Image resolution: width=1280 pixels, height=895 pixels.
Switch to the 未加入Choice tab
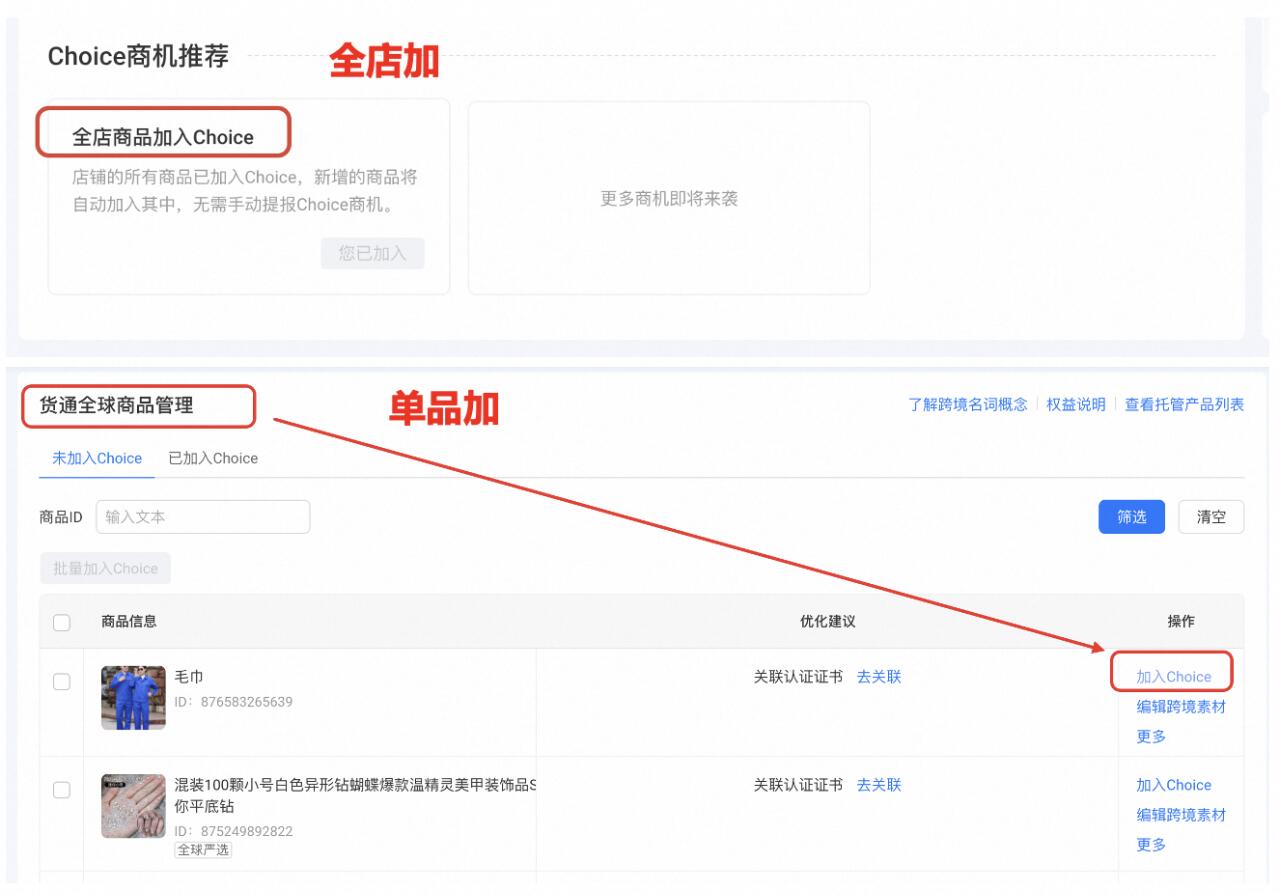(97, 458)
